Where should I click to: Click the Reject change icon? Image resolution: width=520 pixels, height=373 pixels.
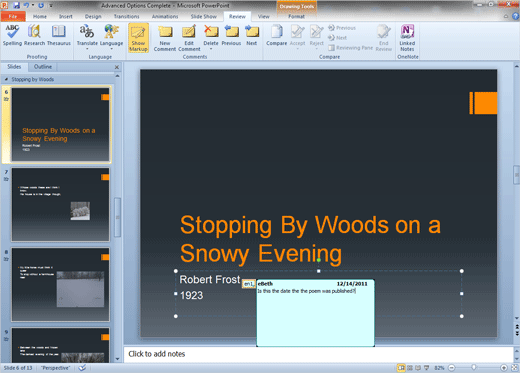tap(316, 32)
